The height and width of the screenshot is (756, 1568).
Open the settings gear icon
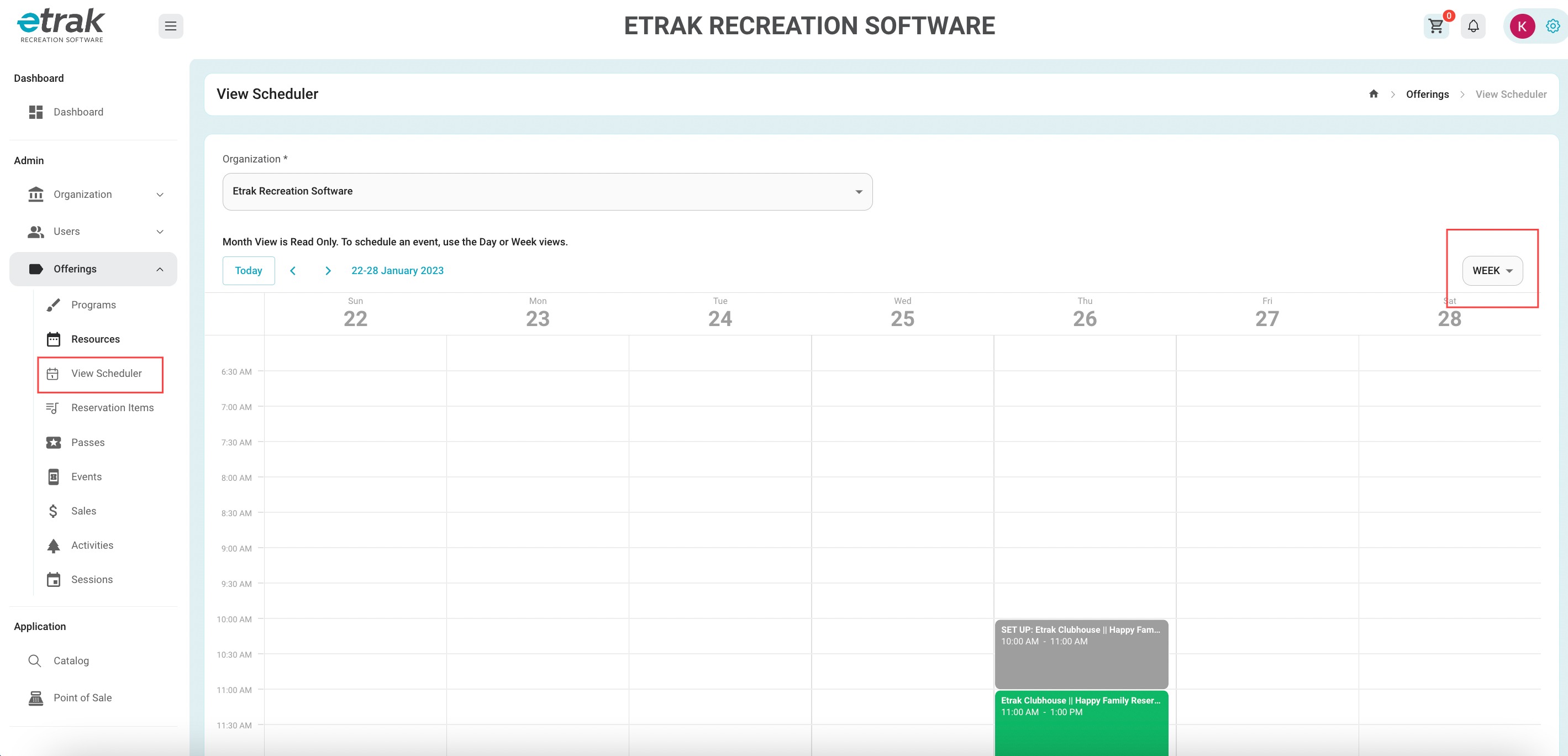pyautogui.click(x=1553, y=26)
